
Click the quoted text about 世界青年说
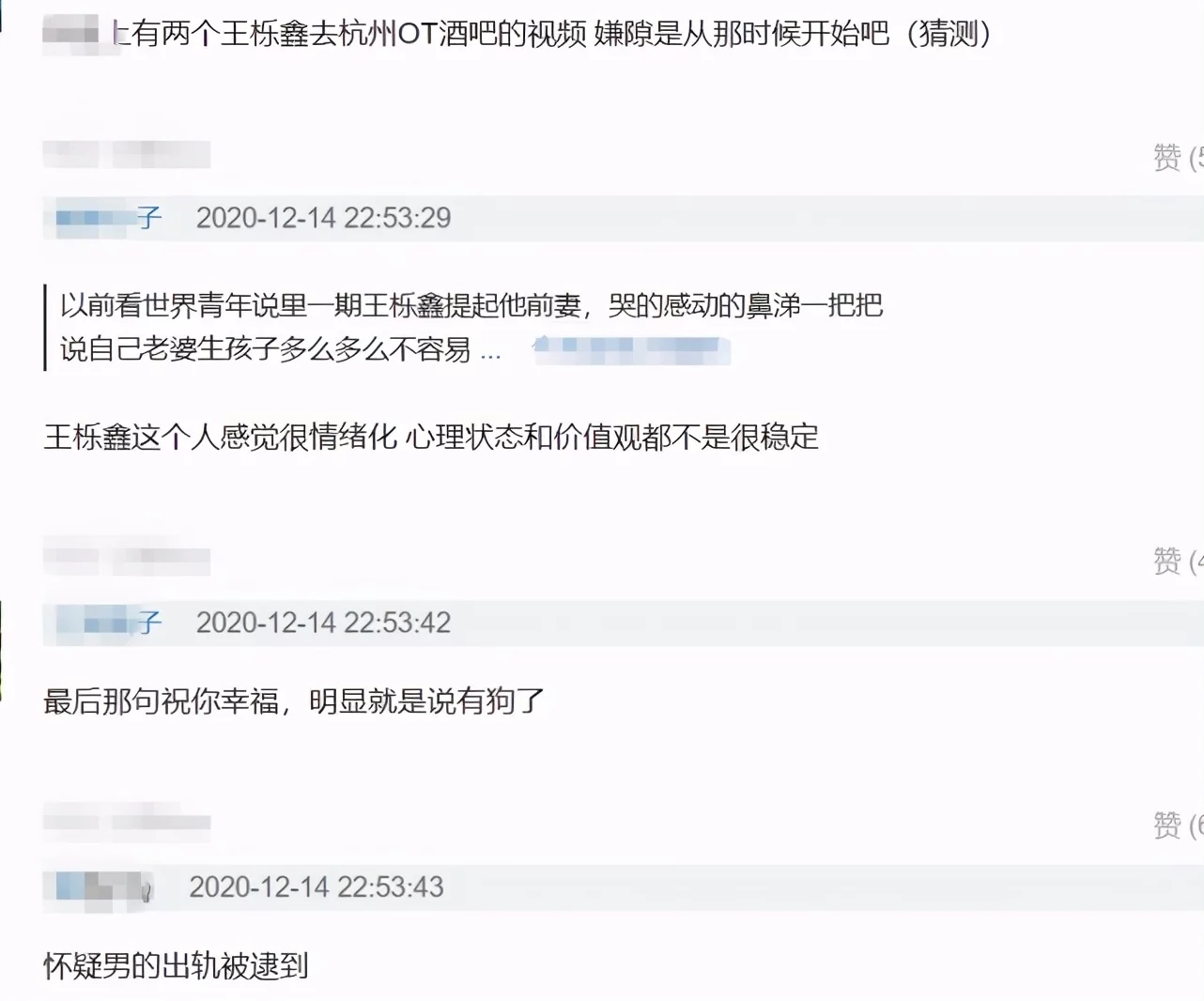pos(471,305)
